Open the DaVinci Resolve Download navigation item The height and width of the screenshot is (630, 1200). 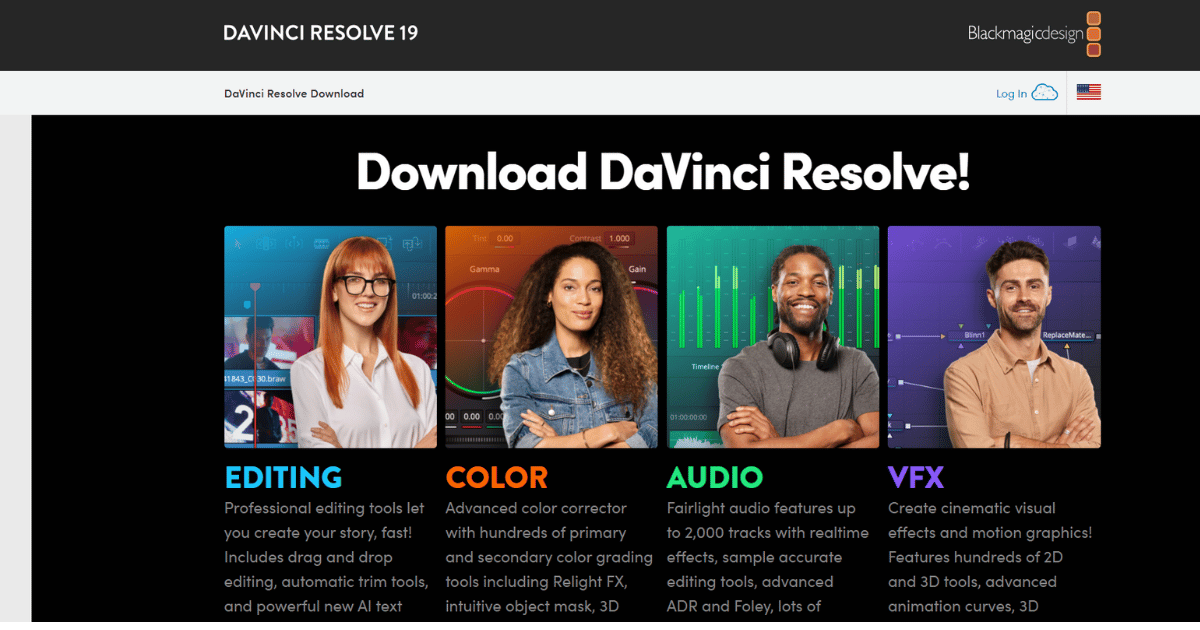tap(293, 93)
